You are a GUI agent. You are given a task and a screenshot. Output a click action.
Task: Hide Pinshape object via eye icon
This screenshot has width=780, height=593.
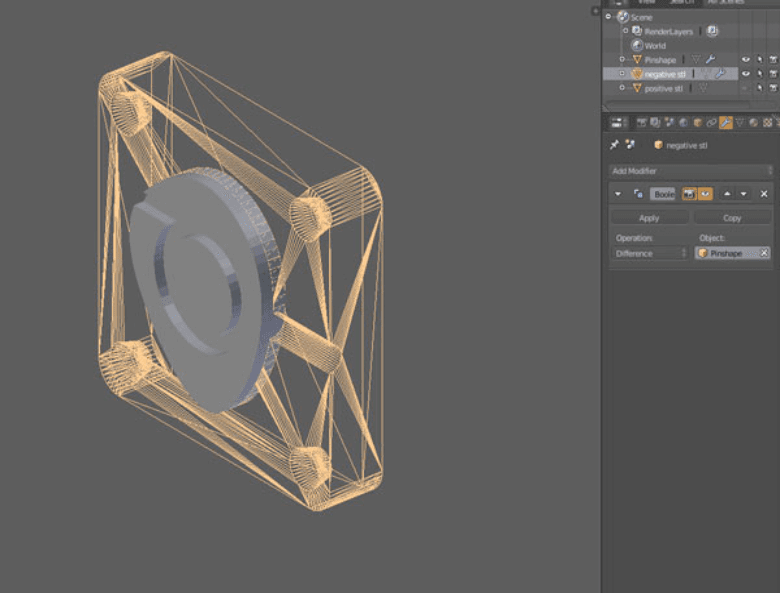pos(745,60)
